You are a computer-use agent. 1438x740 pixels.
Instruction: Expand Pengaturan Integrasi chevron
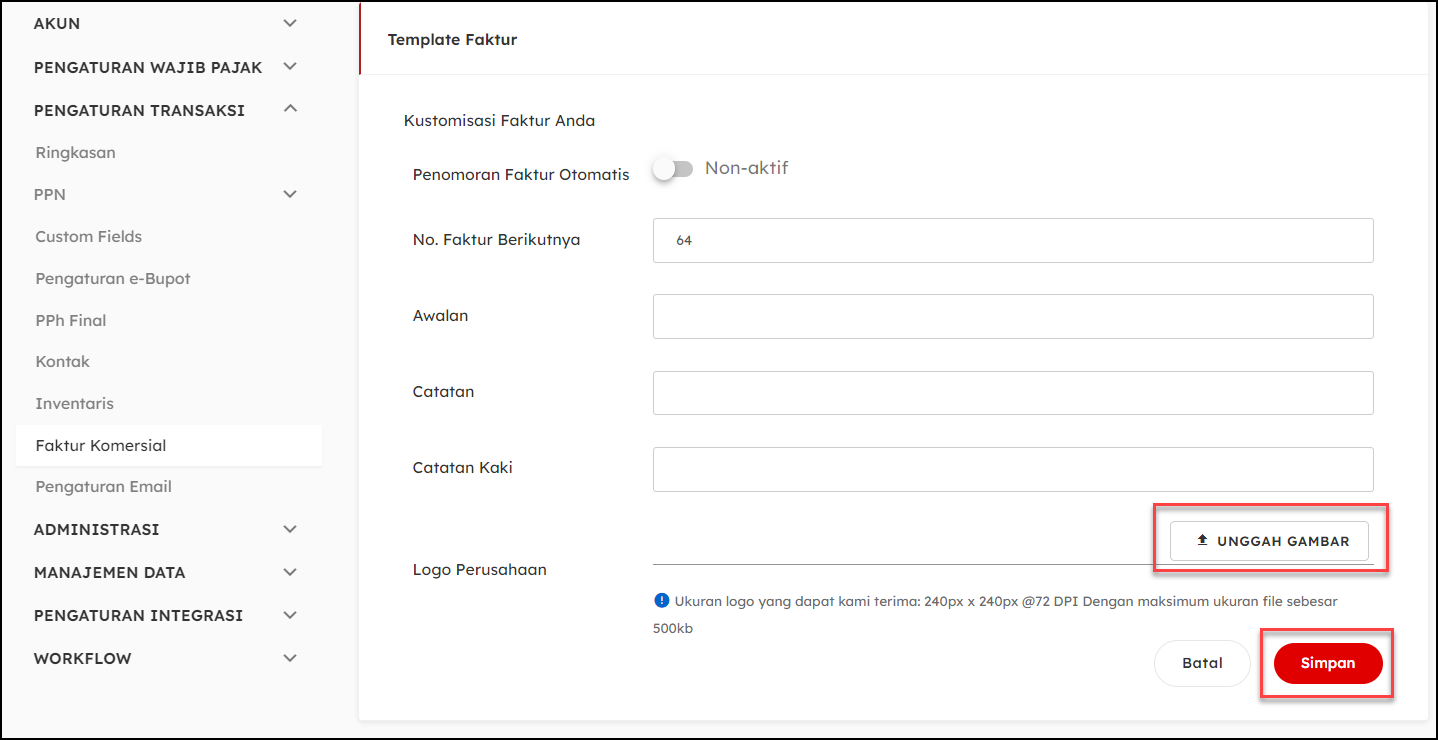click(x=290, y=615)
